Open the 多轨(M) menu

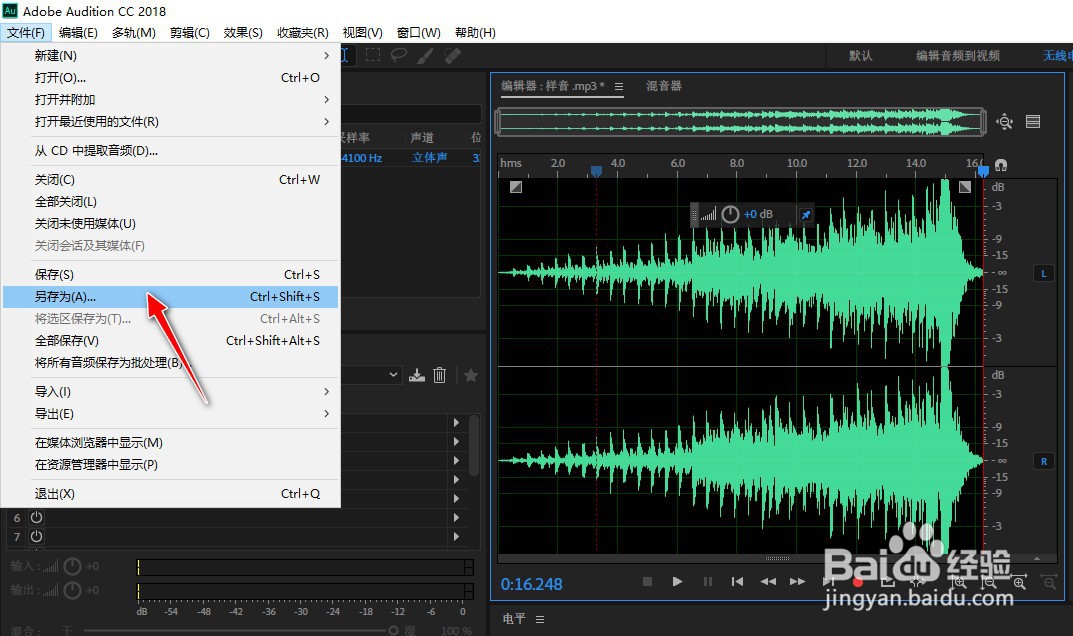pyautogui.click(x=133, y=32)
